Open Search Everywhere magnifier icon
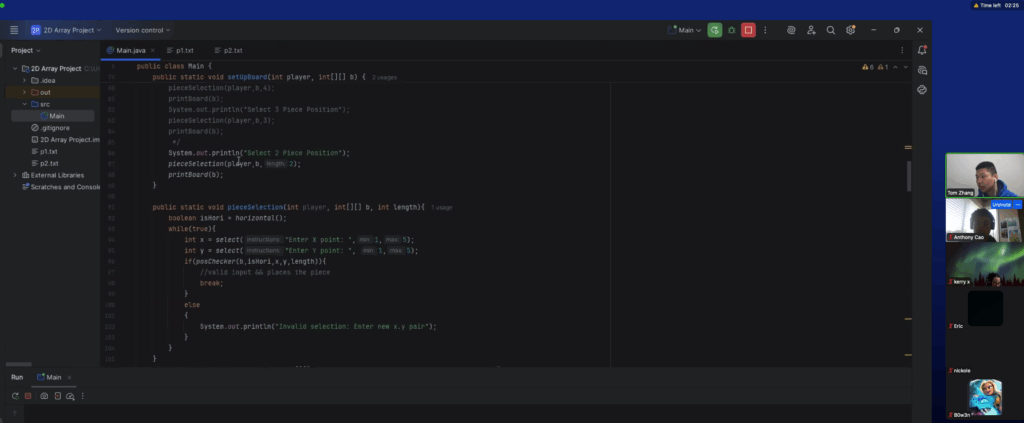1024x423 pixels. pyautogui.click(x=830, y=30)
